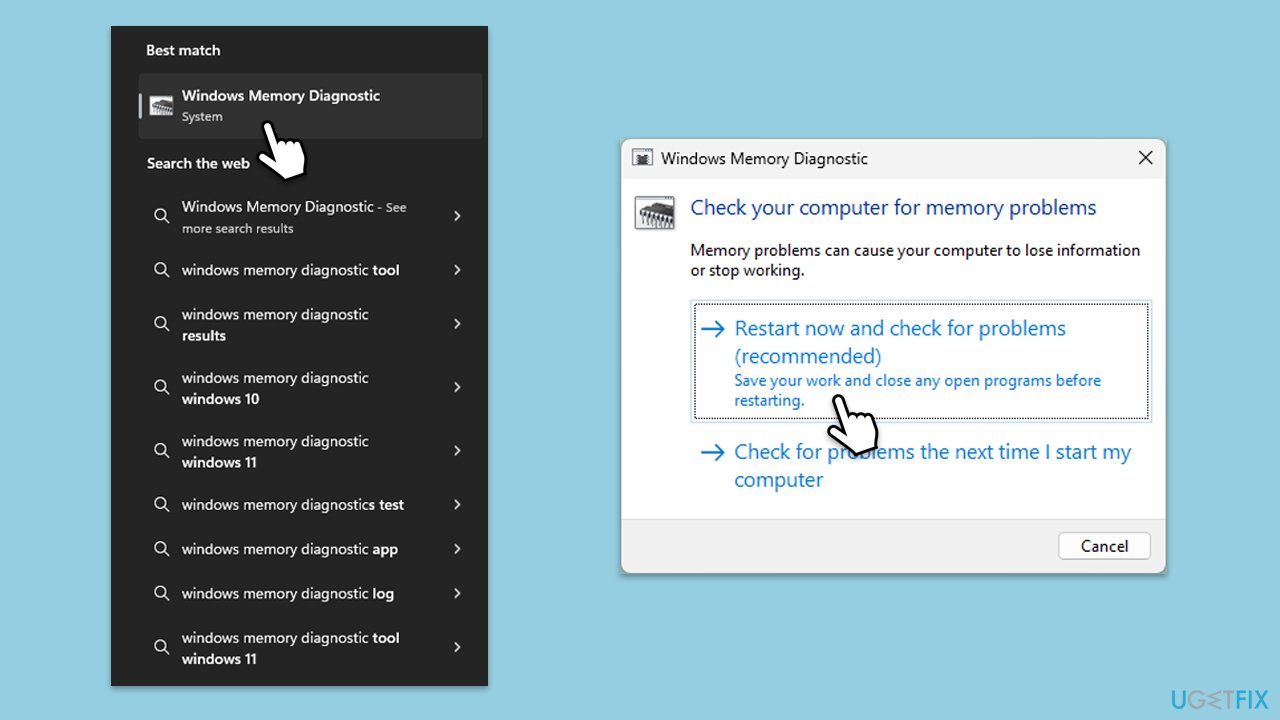Click search icon beside 'diagnostic app'
1280x720 pixels.
coord(161,549)
